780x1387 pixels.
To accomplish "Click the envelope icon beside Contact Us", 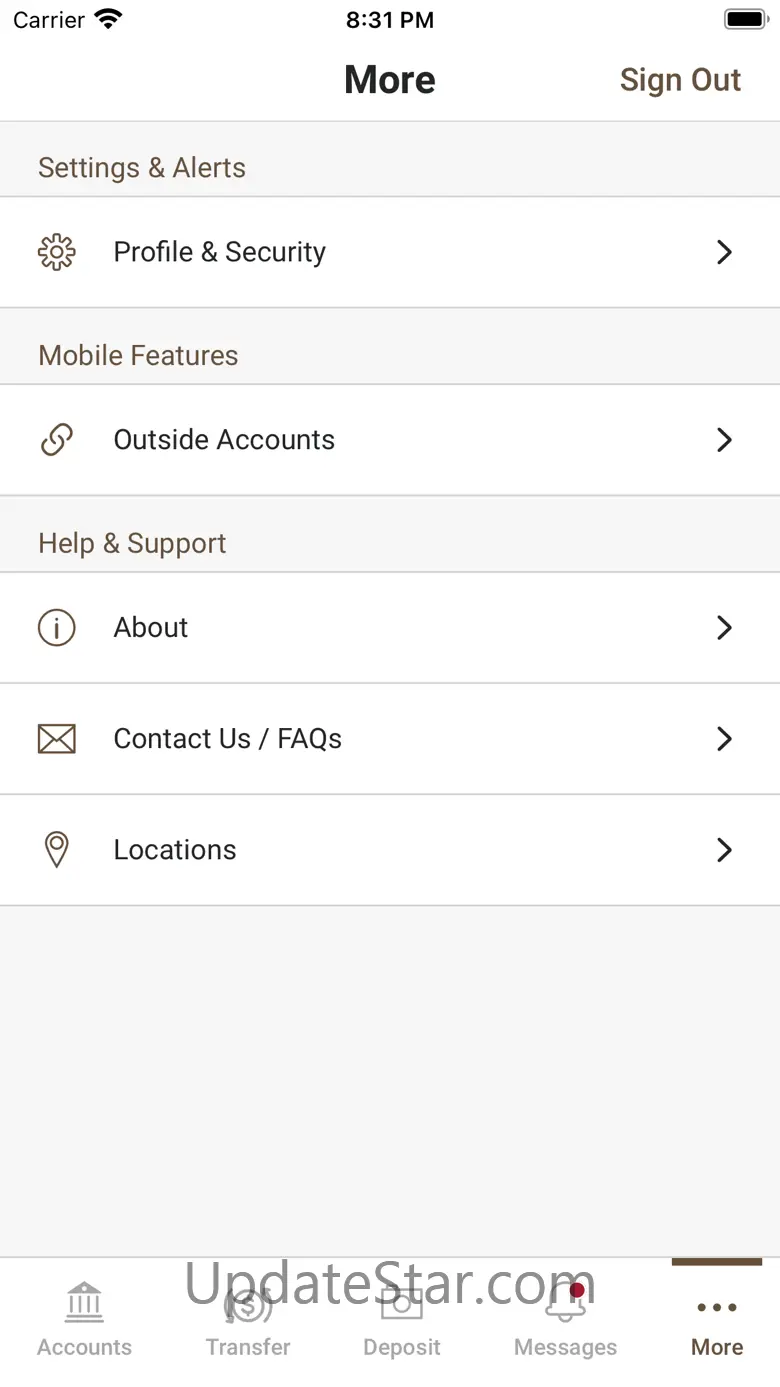I will click(57, 739).
